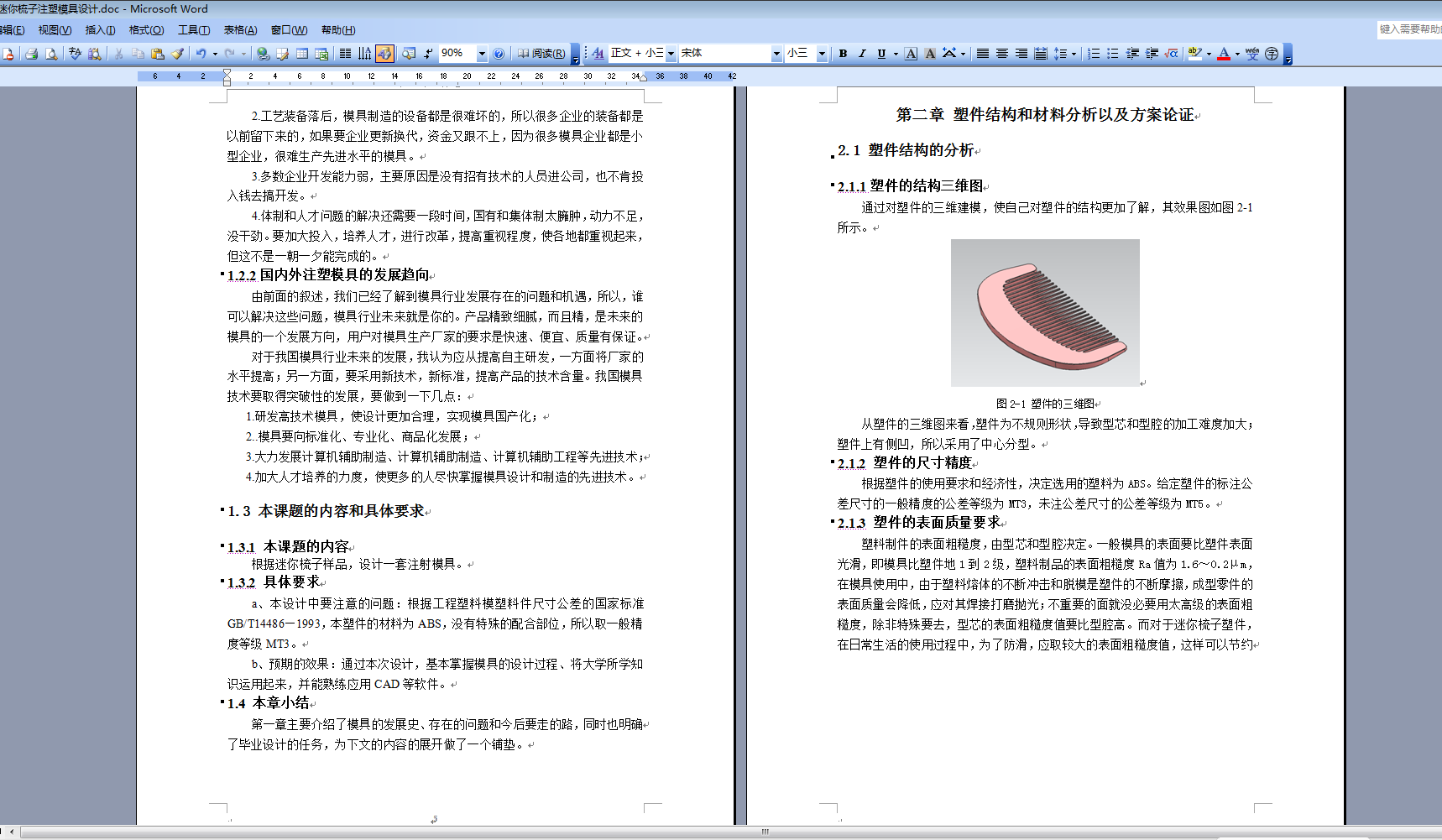Click the Copy icon

[138, 54]
